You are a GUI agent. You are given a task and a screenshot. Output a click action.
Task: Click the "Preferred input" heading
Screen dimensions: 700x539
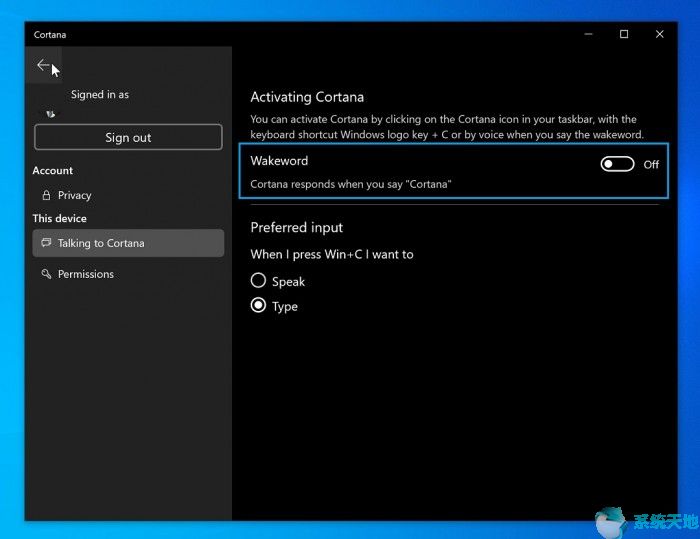297,228
